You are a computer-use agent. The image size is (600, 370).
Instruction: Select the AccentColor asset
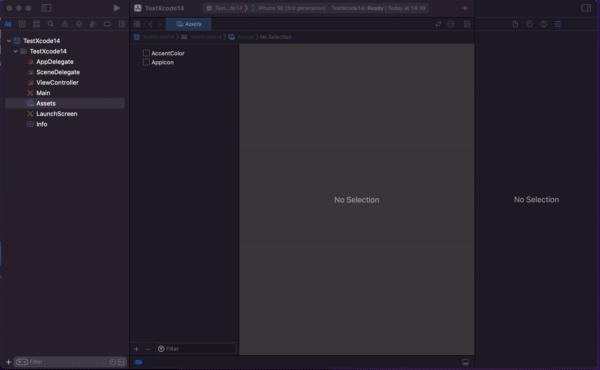(168, 53)
